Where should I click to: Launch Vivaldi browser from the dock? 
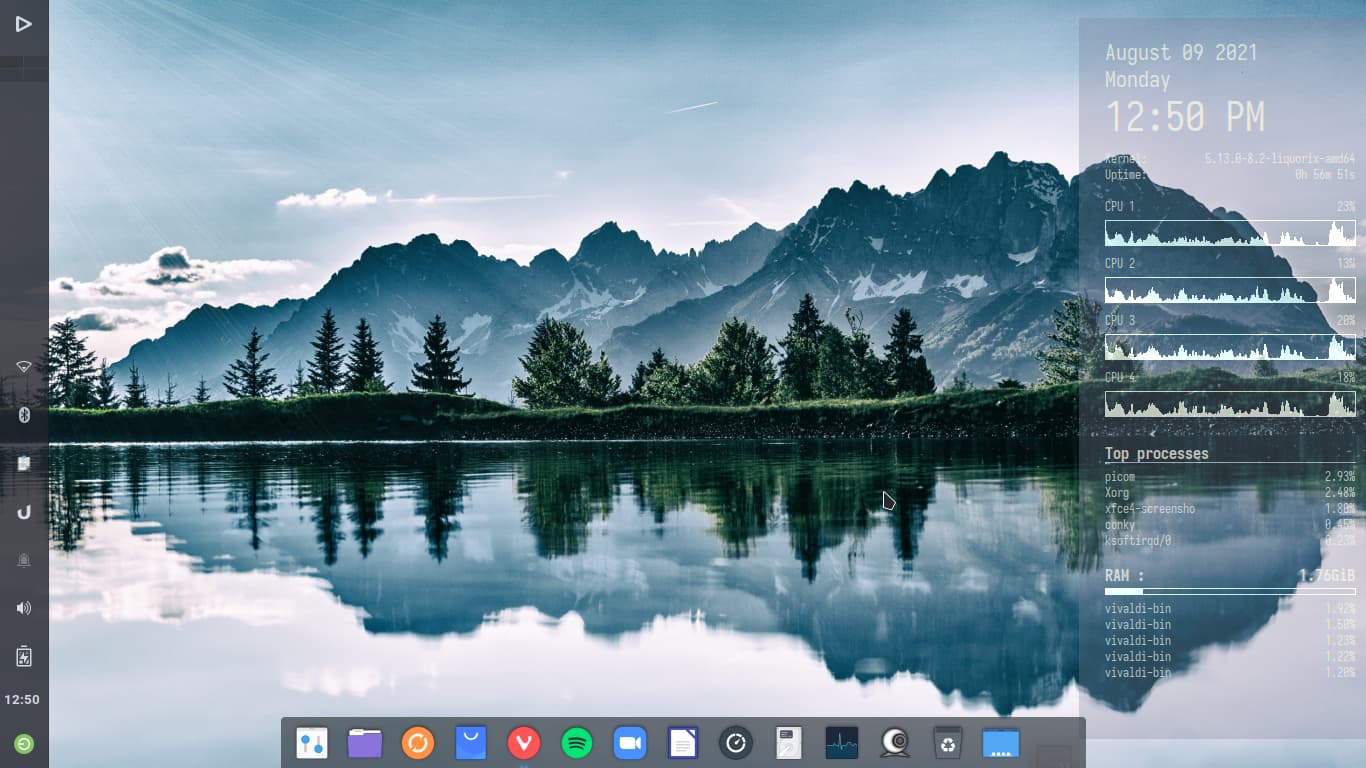pos(524,743)
